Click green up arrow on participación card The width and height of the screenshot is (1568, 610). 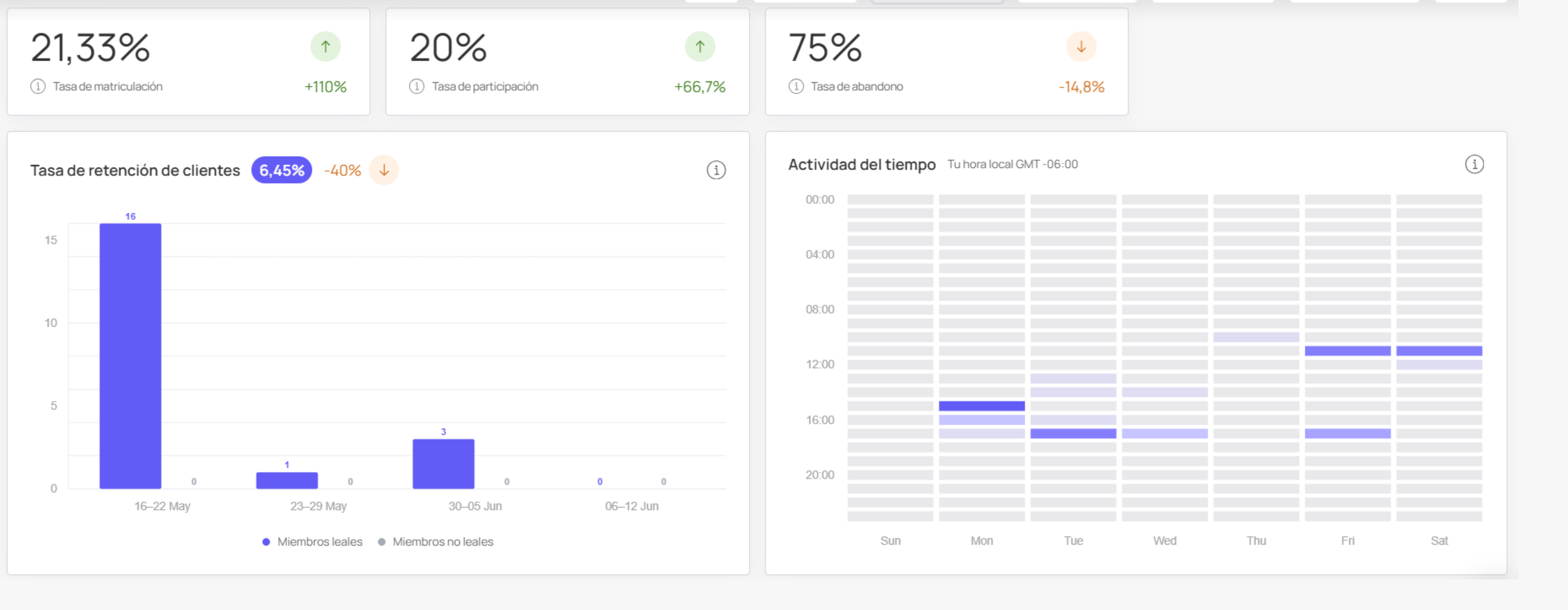[x=700, y=47]
